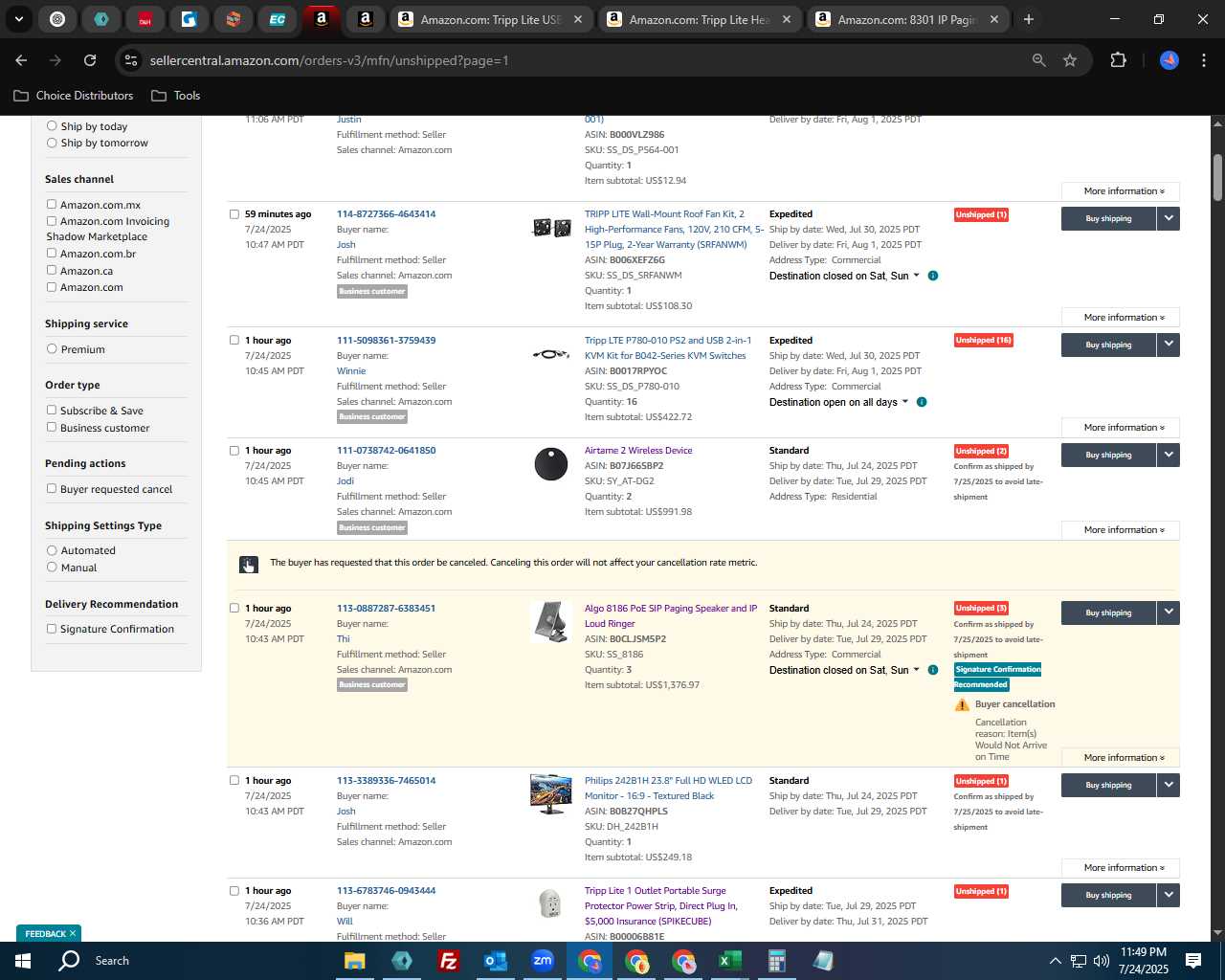Expand dropdown next to Buy shipping for TRIPP LITE fan kit
1225x980 pixels.
[x=1169, y=218]
